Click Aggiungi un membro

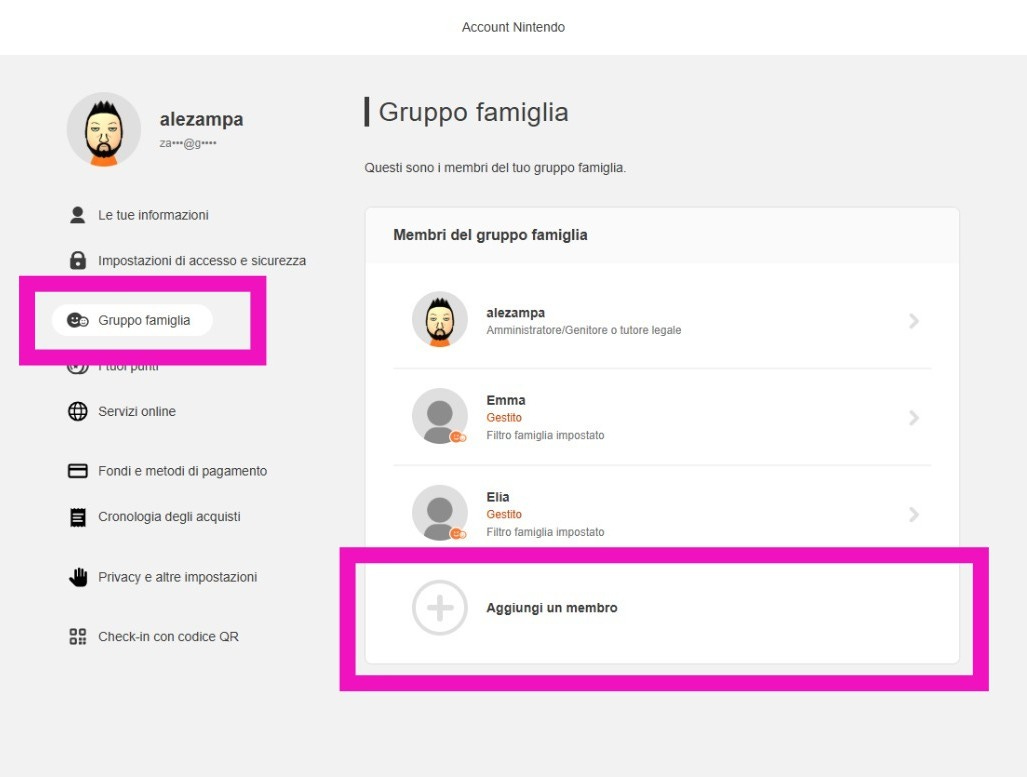coord(662,608)
